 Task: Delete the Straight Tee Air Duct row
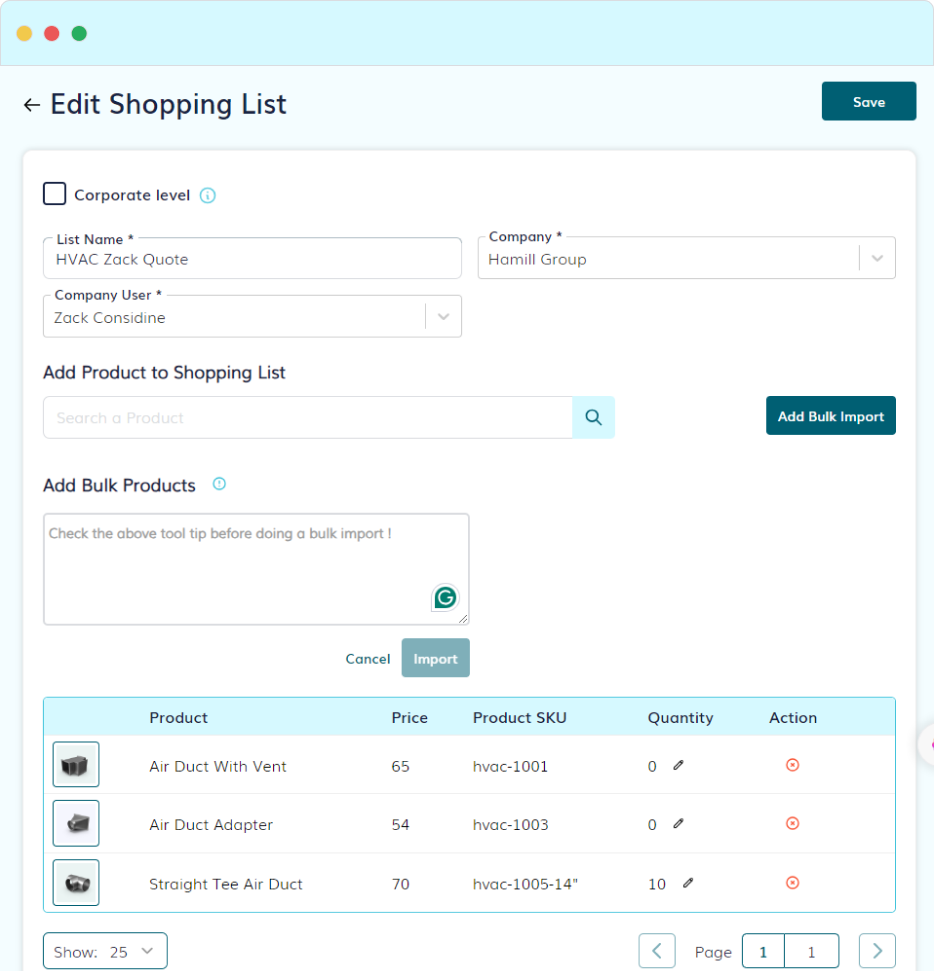(792, 883)
